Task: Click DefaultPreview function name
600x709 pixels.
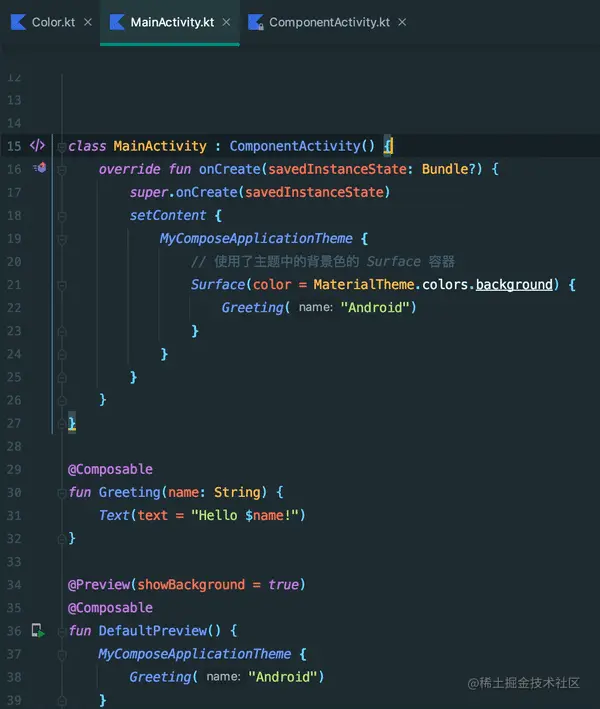Action: click(152, 631)
